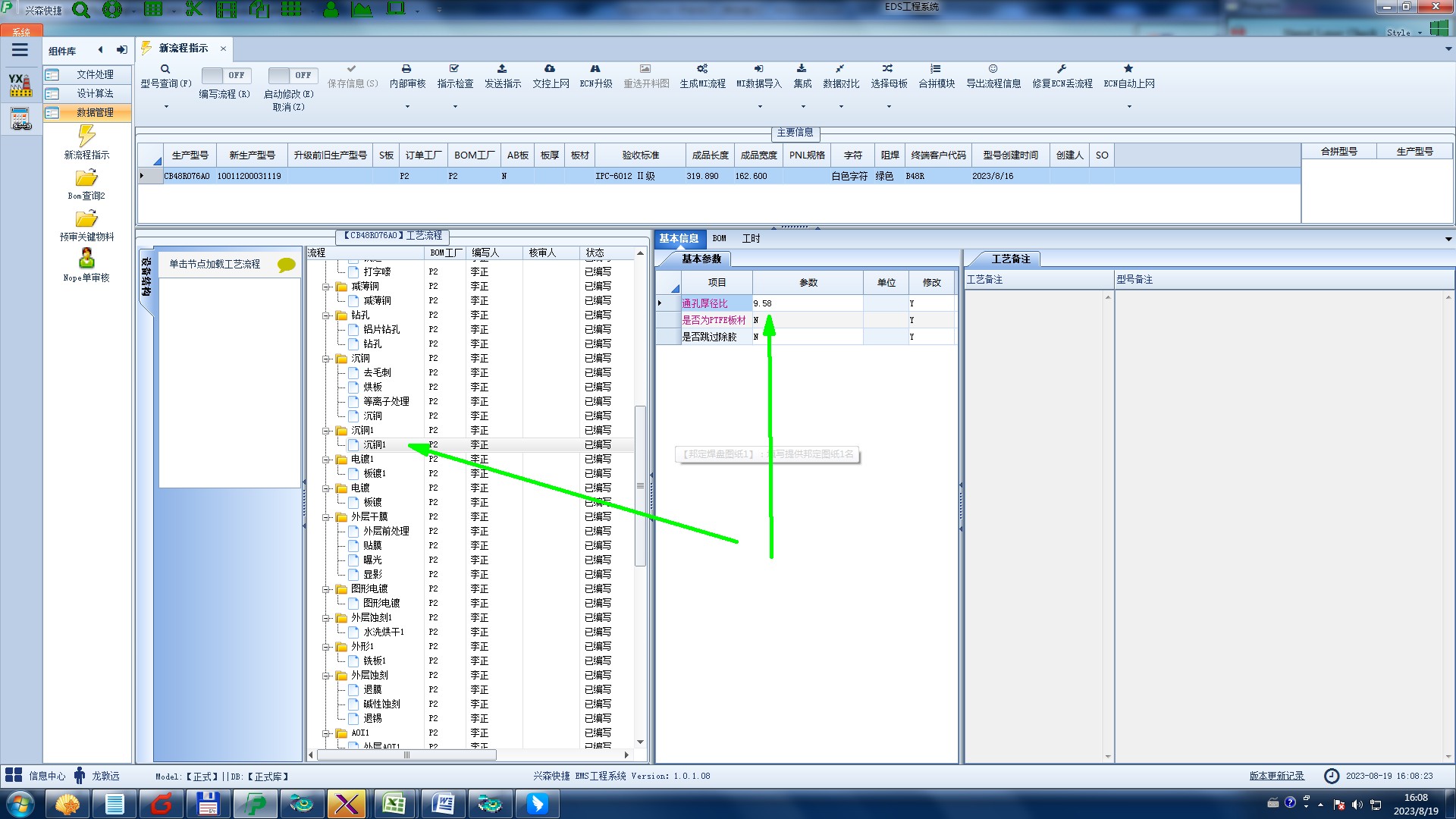Open Nope单审核 user shortcut
1456x819 pixels.
point(86,266)
